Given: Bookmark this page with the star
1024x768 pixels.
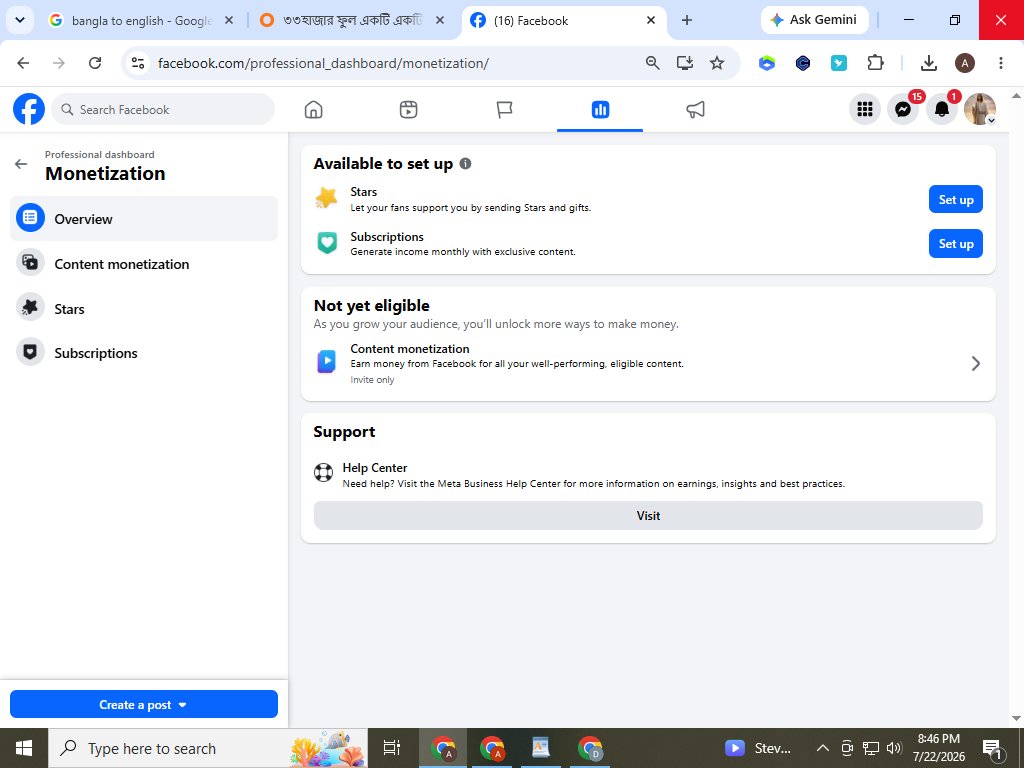Looking at the screenshot, I should click(717, 63).
